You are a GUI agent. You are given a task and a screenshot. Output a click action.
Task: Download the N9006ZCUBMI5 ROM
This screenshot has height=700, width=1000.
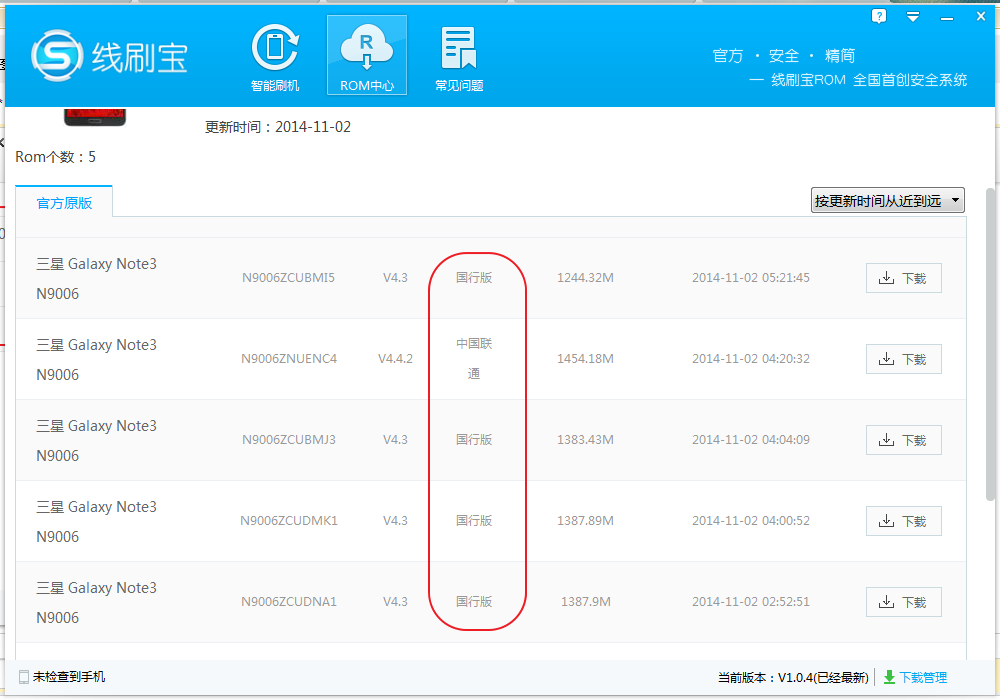[x=904, y=278]
